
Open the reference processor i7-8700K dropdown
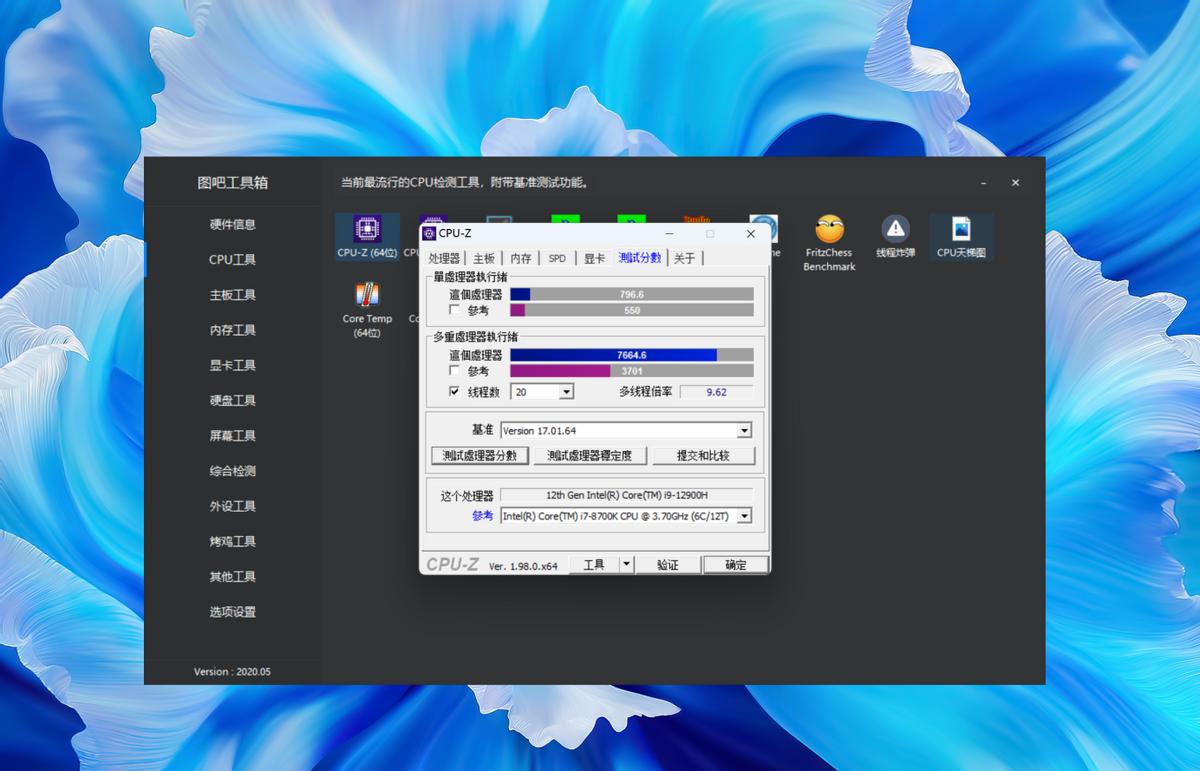coord(744,516)
